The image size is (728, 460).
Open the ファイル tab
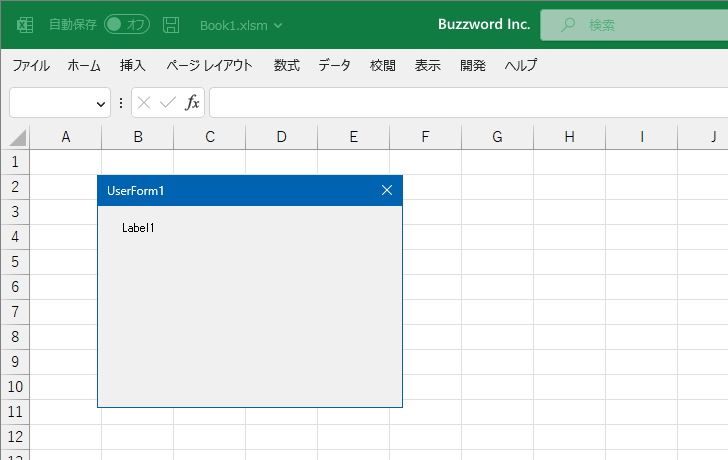coord(31,65)
